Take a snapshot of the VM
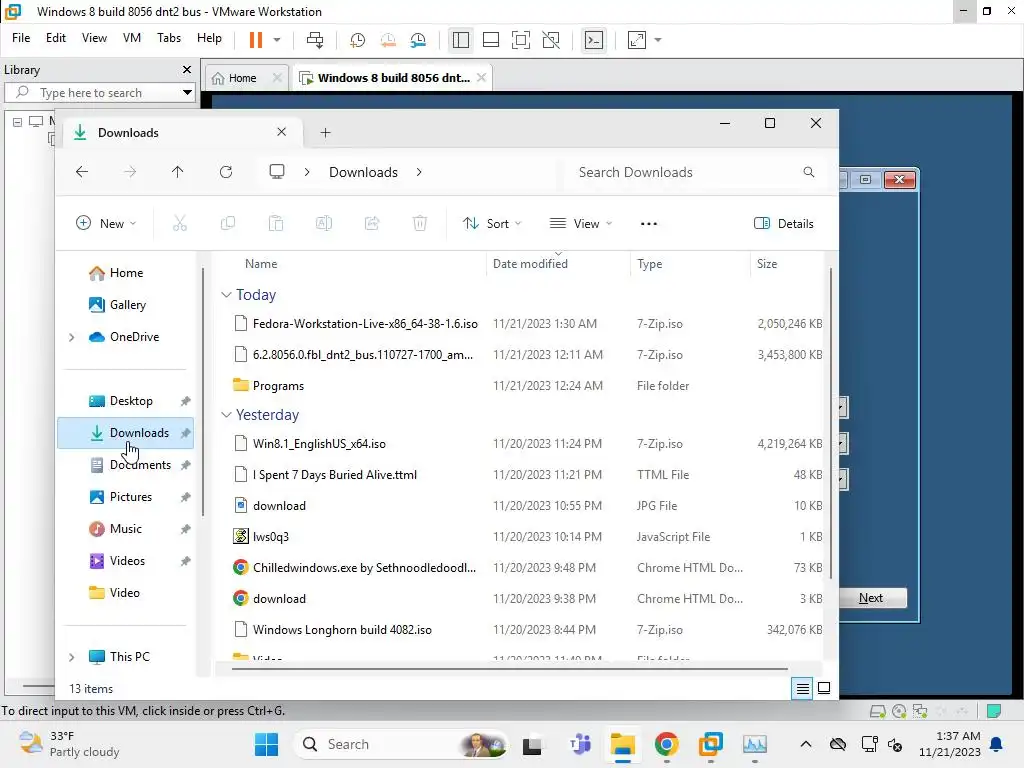 pyautogui.click(x=357, y=40)
